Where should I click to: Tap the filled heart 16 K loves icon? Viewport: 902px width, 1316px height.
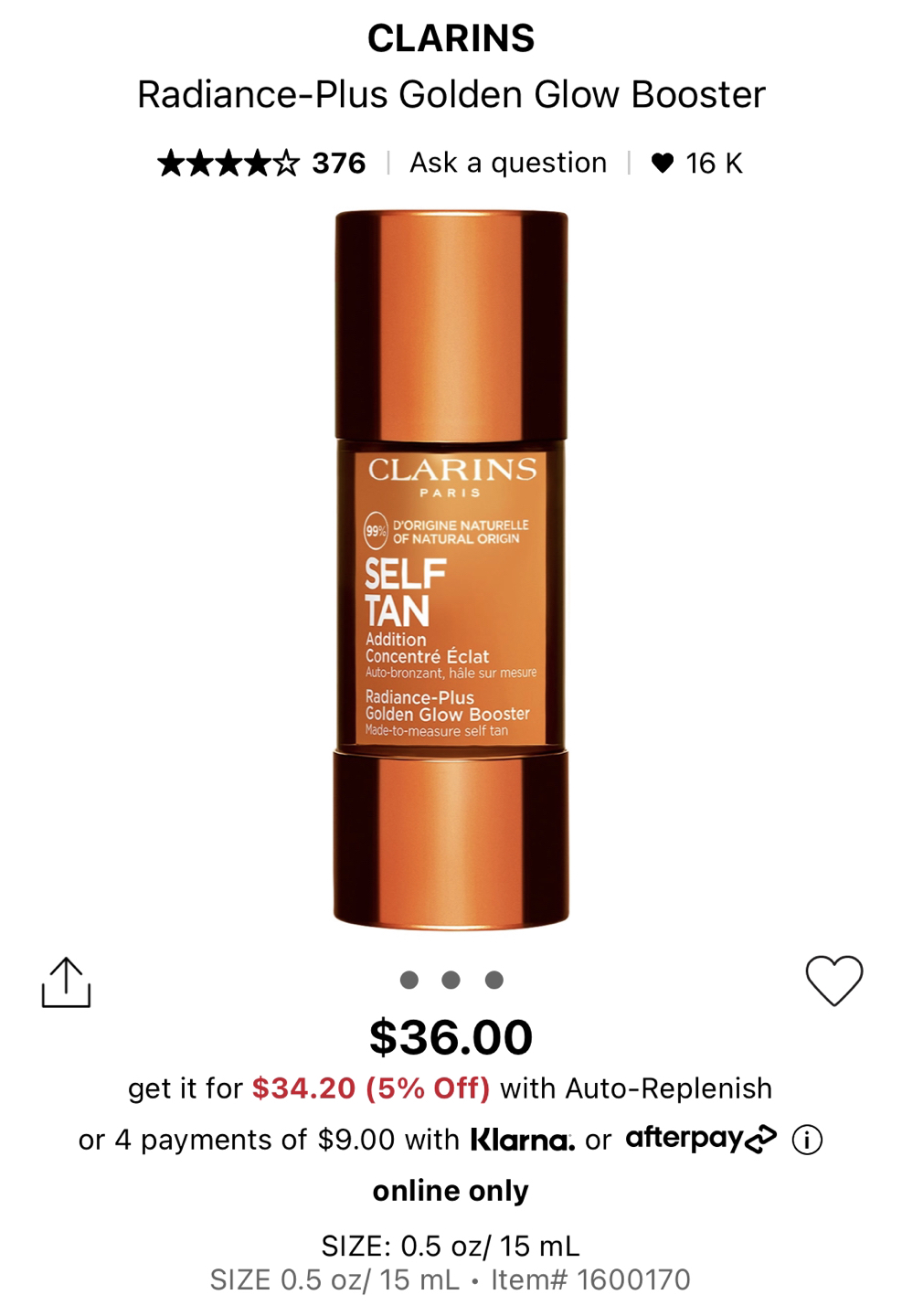663,164
